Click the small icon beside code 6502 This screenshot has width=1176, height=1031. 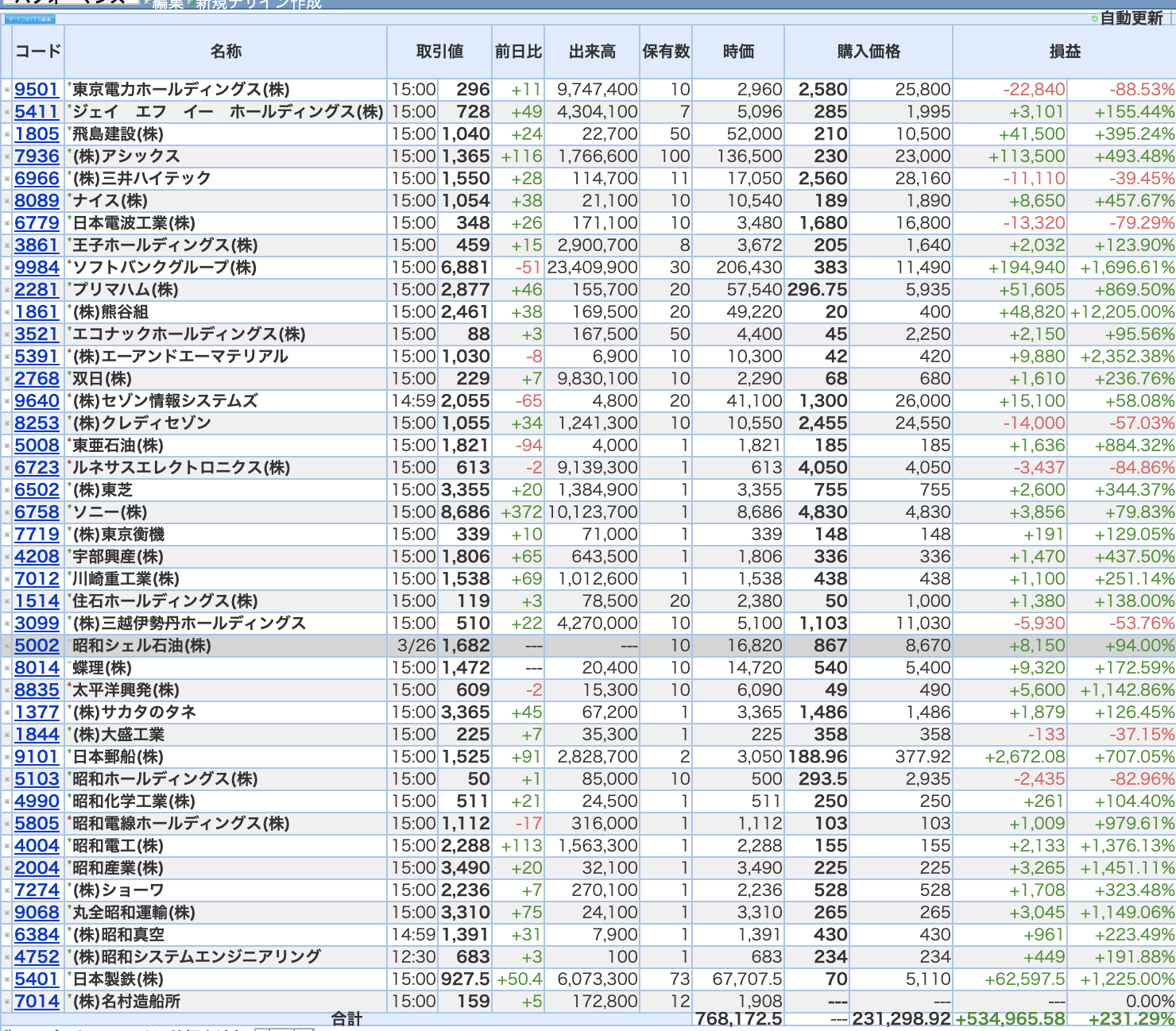tap(7, 490)
